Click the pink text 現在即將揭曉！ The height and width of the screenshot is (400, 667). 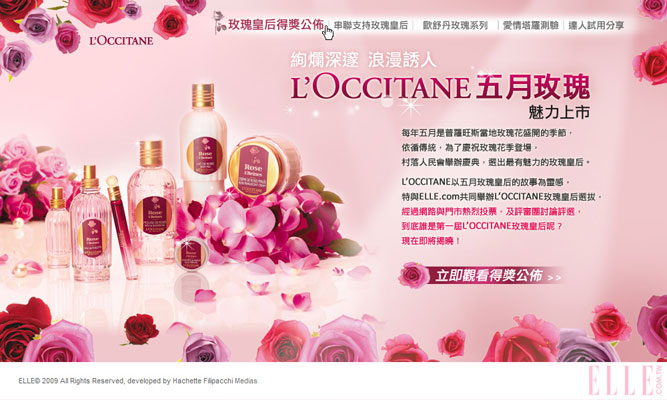coord(431,241)
